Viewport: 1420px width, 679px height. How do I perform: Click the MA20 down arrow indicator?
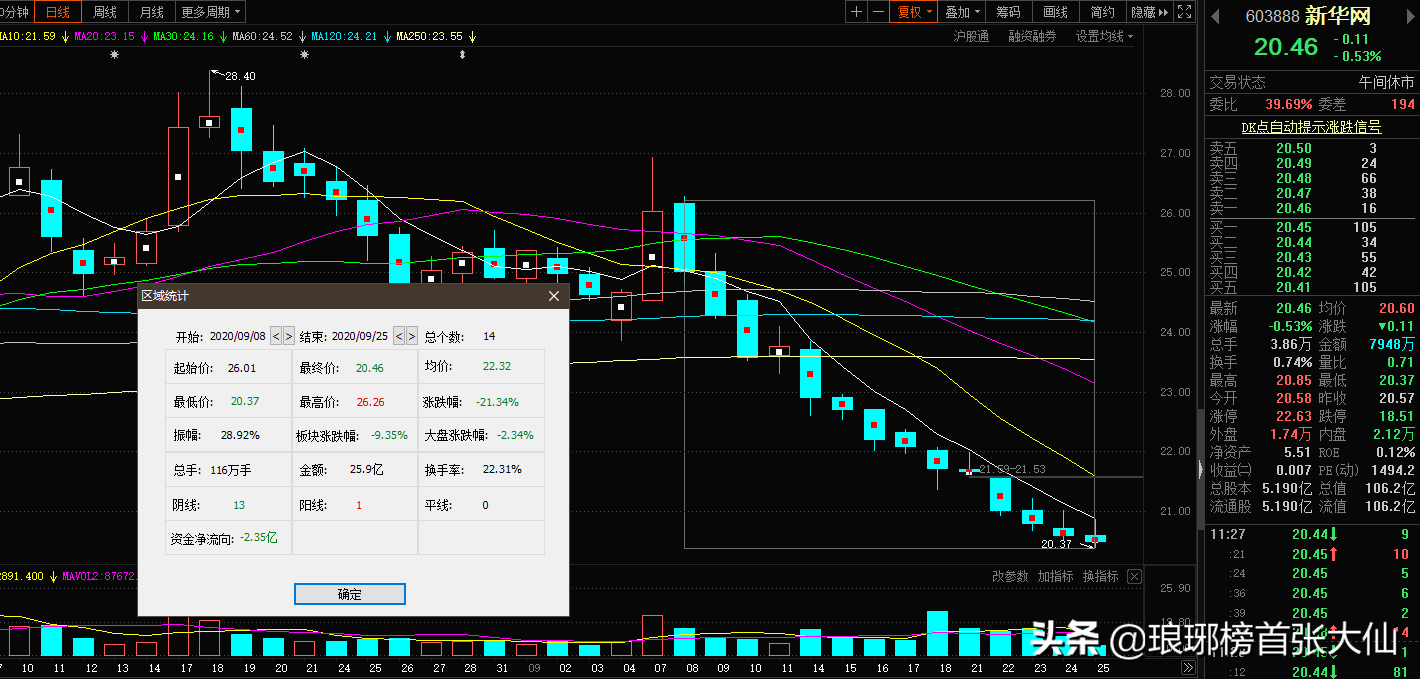click(x=144, y=36)
